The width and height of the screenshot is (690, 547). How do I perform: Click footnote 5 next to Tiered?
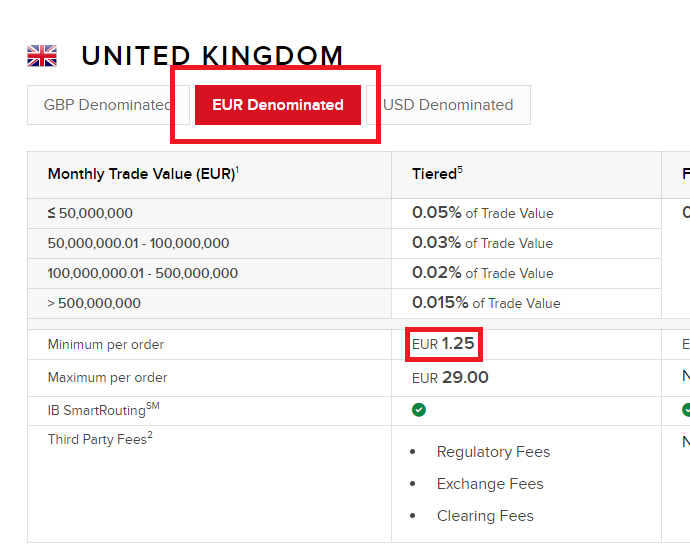(460, 169)
